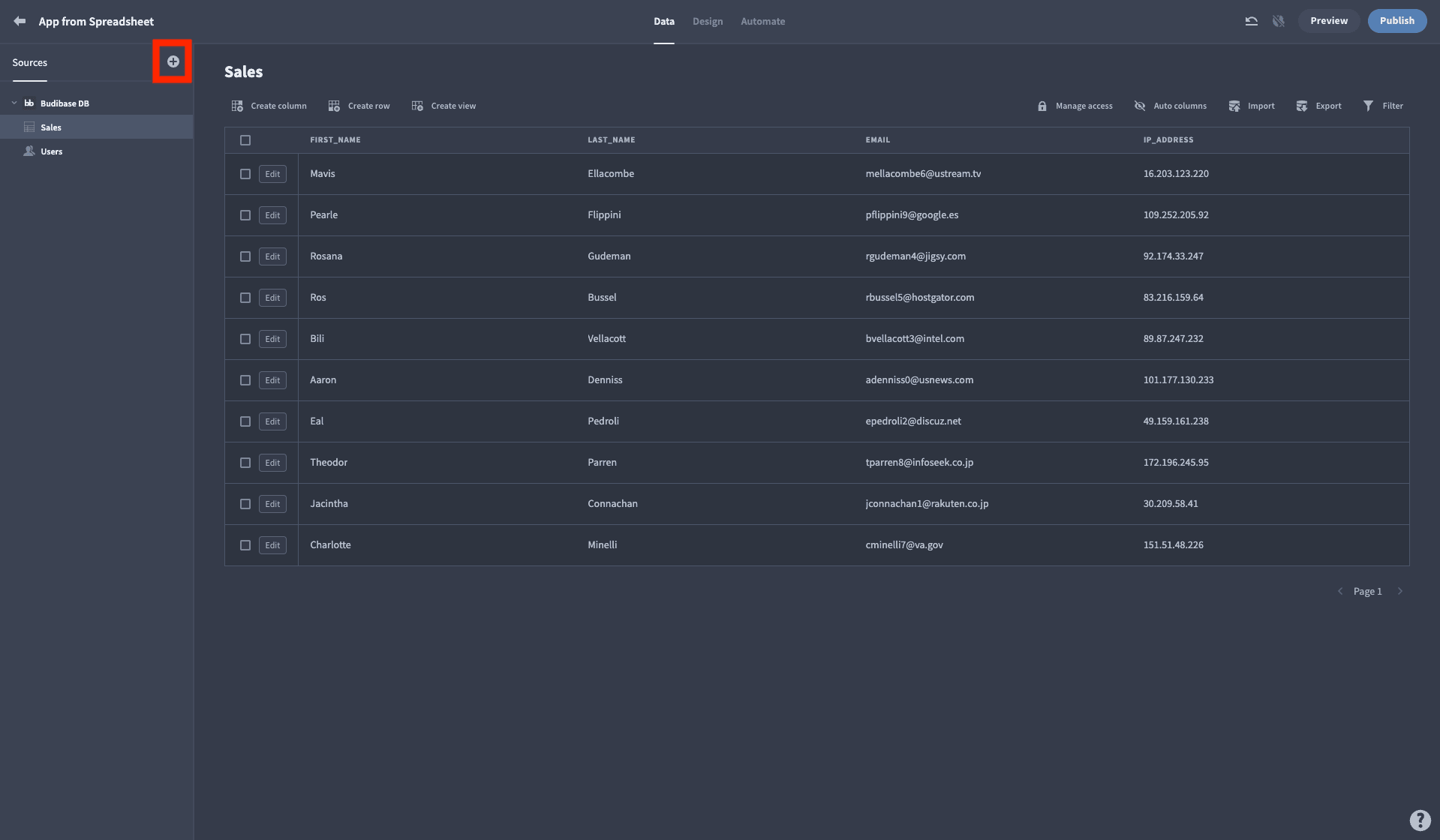Click the Preview button
This screenshot has height=840, width=1440.
(x=1328, y=21)
